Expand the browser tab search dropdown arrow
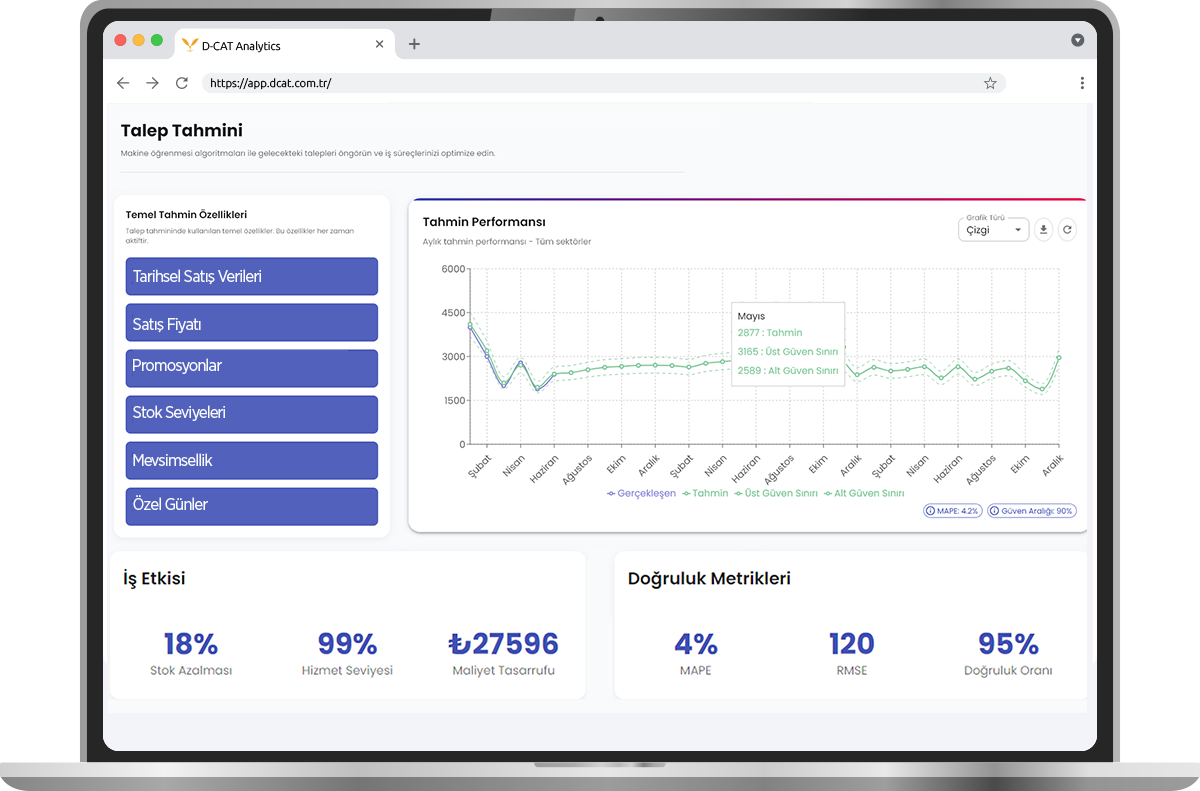Viewport: 1200px width, 791px height. point(1077,41)
